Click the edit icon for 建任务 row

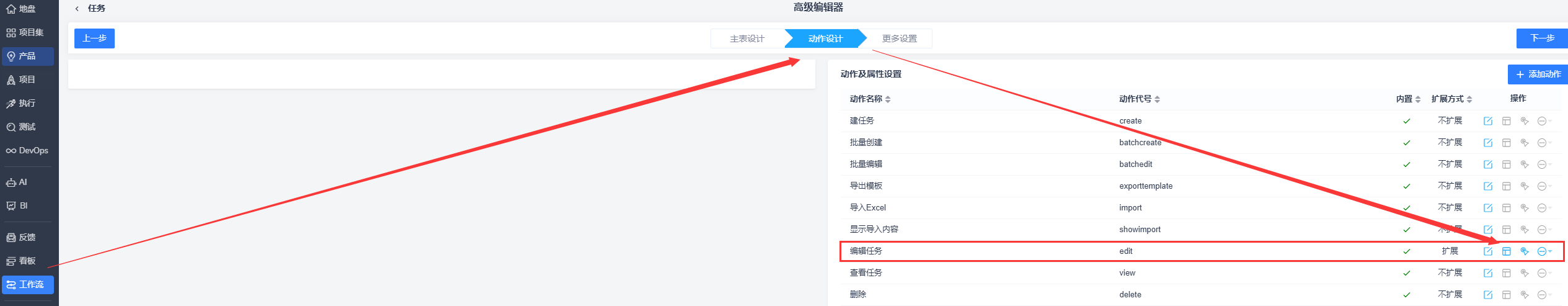[x=1487, y=121]
